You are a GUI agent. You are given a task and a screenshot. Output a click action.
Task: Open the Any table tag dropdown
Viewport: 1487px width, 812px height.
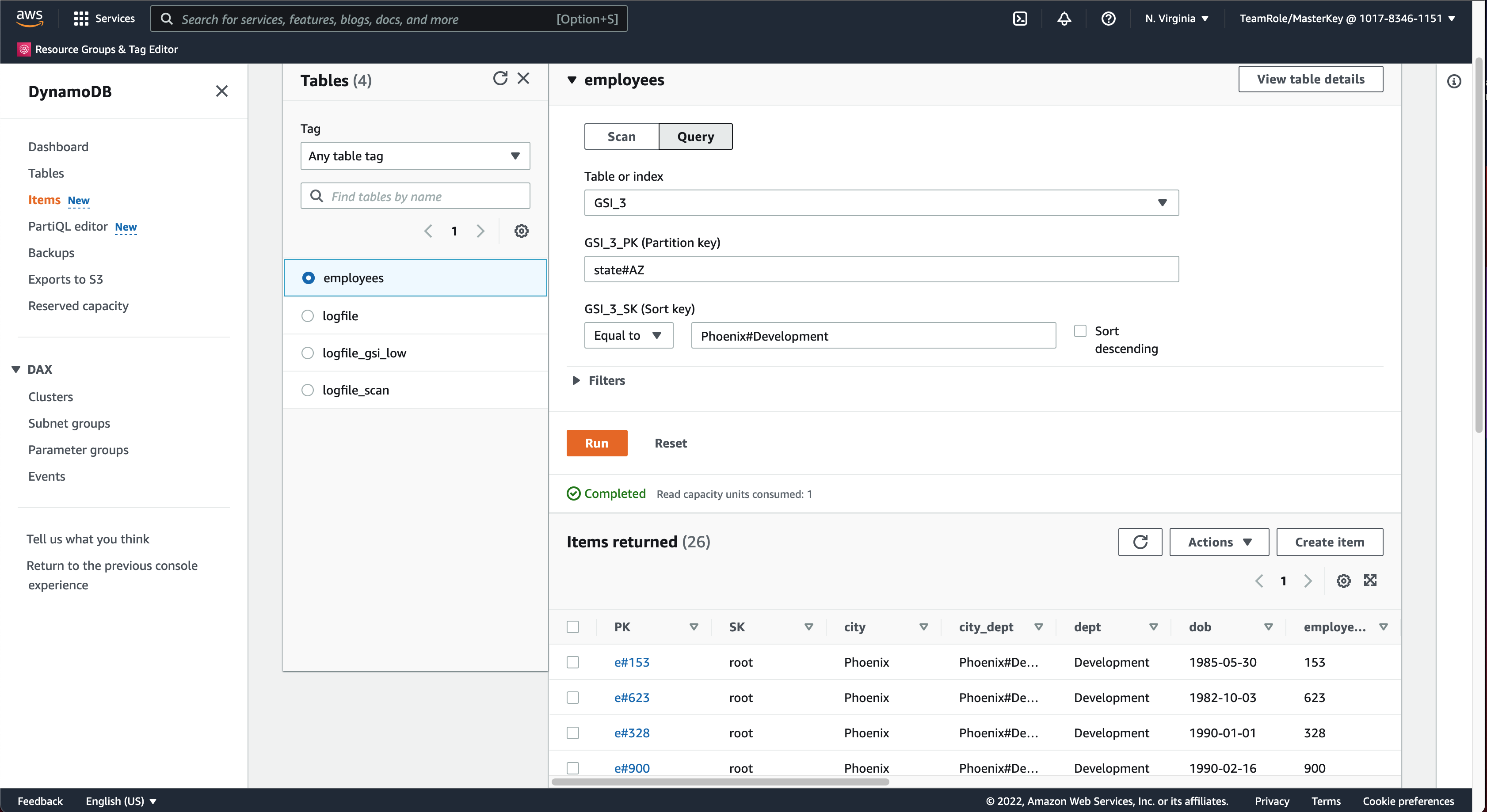point(415,156)
